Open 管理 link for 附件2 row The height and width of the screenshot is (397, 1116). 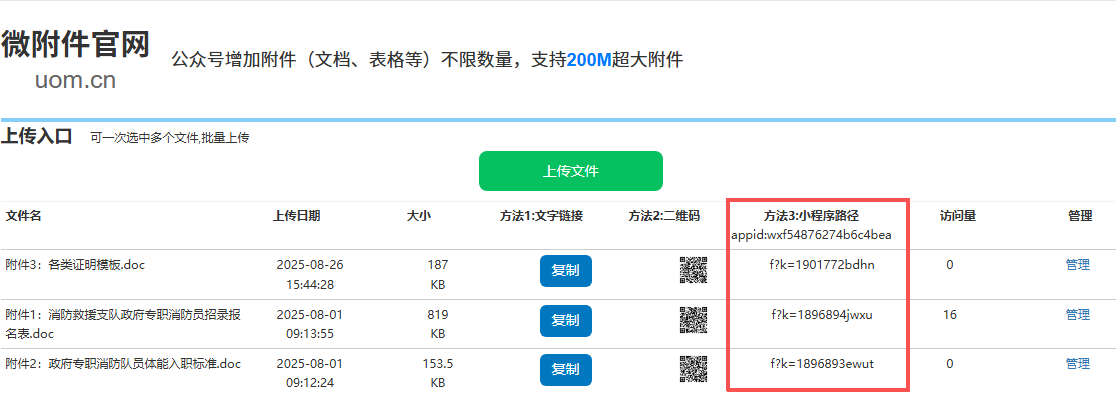tap(1078, 364)
